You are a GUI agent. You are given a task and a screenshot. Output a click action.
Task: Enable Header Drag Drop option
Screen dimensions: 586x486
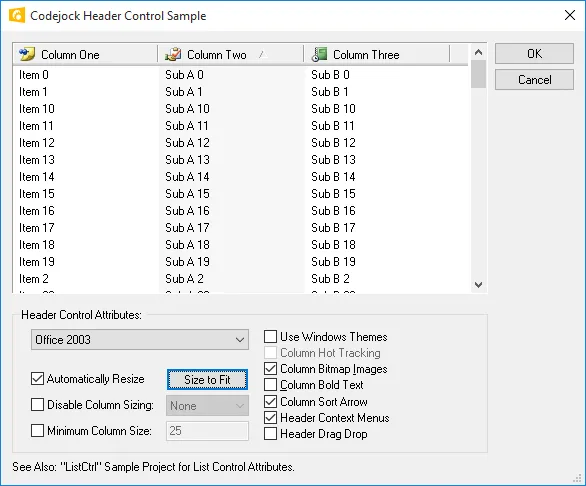pyautogui.click(x=271, y=434)
